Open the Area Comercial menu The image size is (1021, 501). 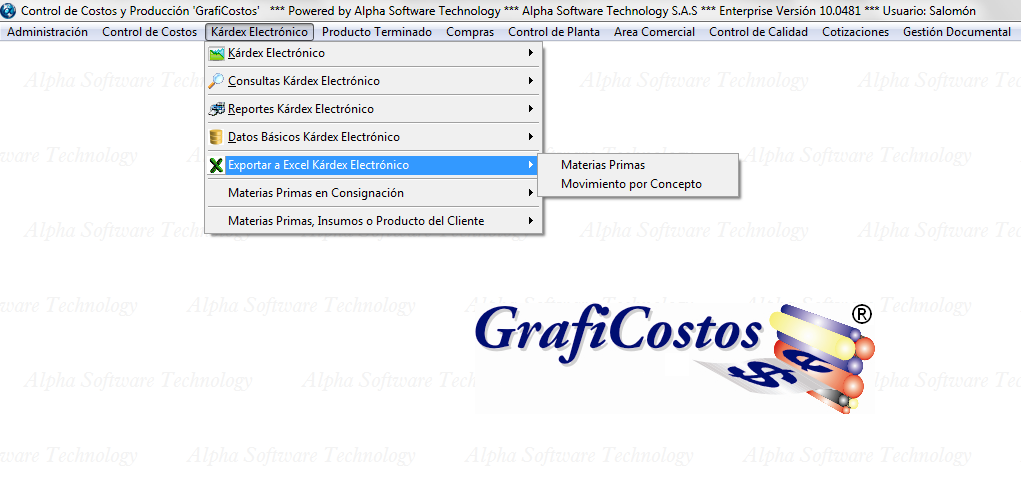[x=654, y=32]
